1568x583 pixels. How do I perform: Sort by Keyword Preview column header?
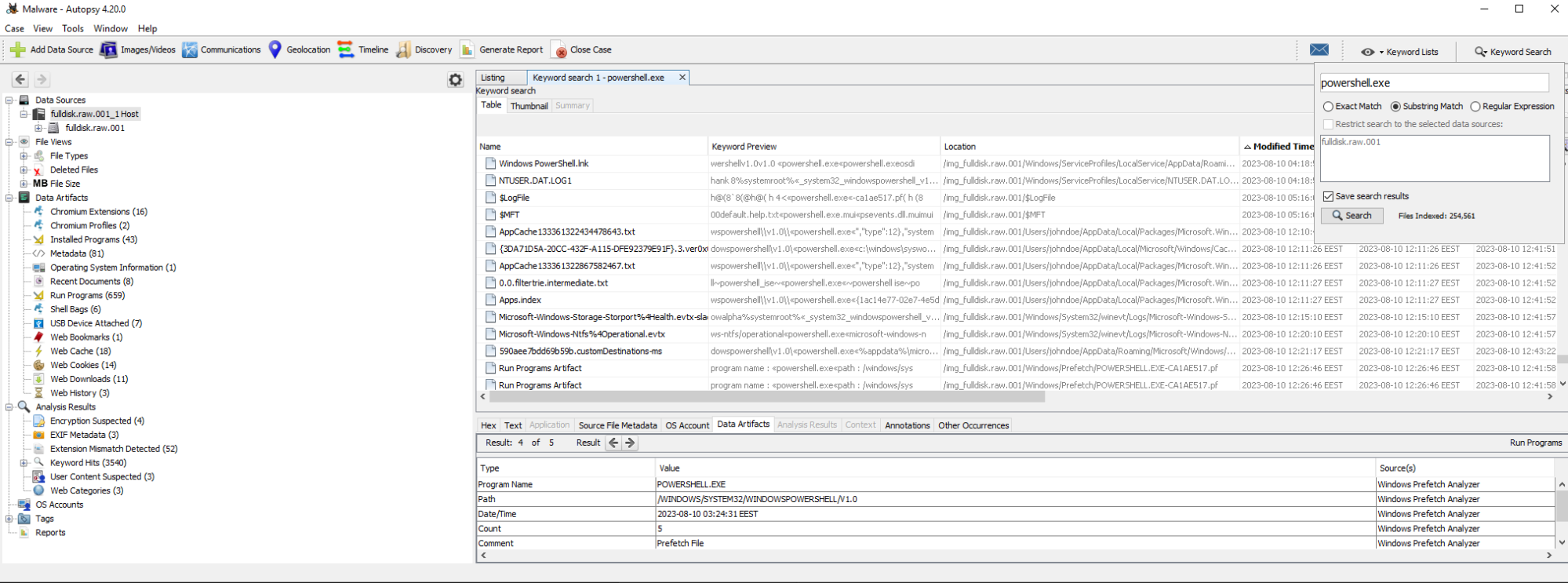(x=824, y=147)
